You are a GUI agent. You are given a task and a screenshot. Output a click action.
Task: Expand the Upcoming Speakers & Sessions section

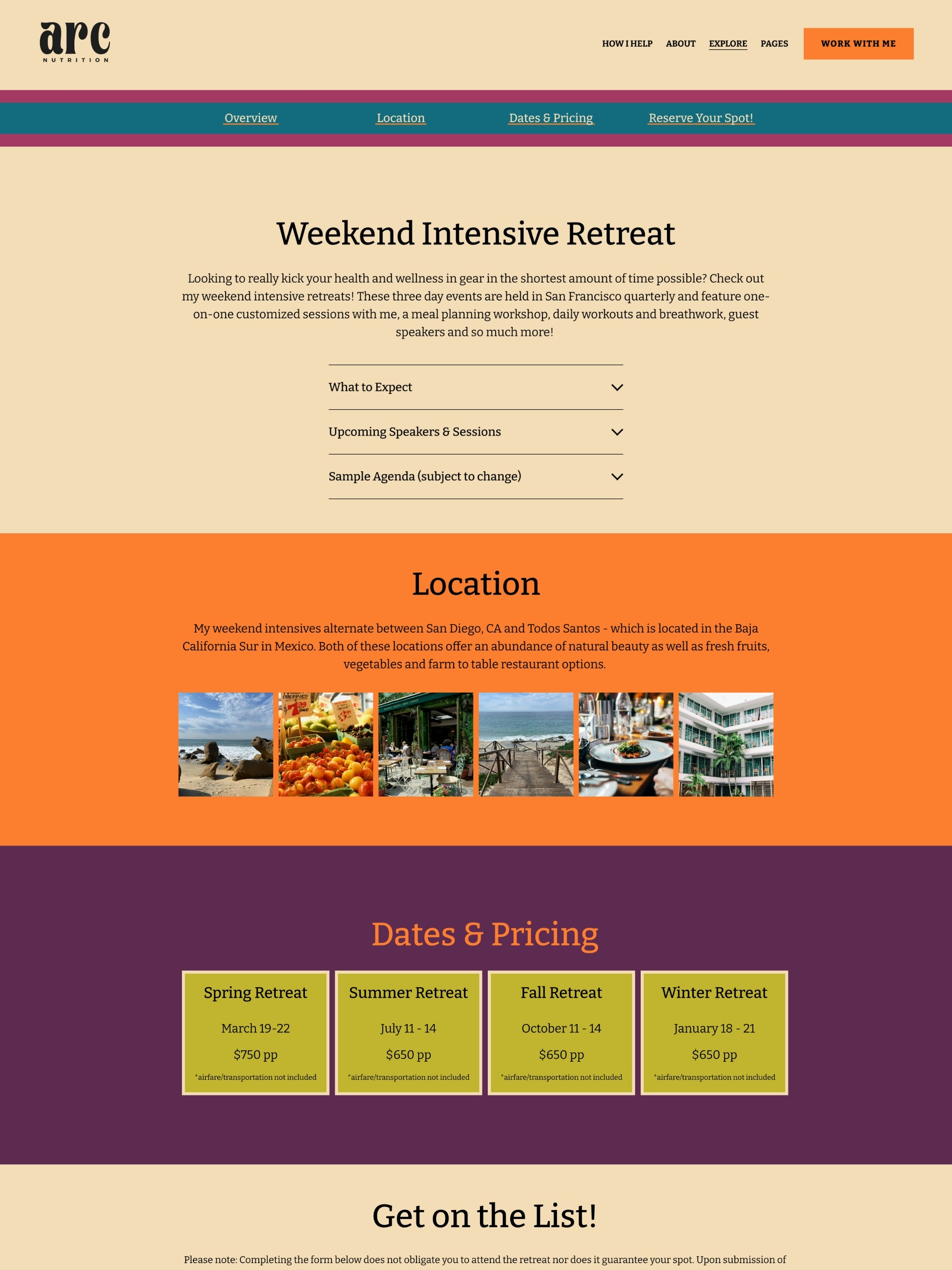(476, 432)
